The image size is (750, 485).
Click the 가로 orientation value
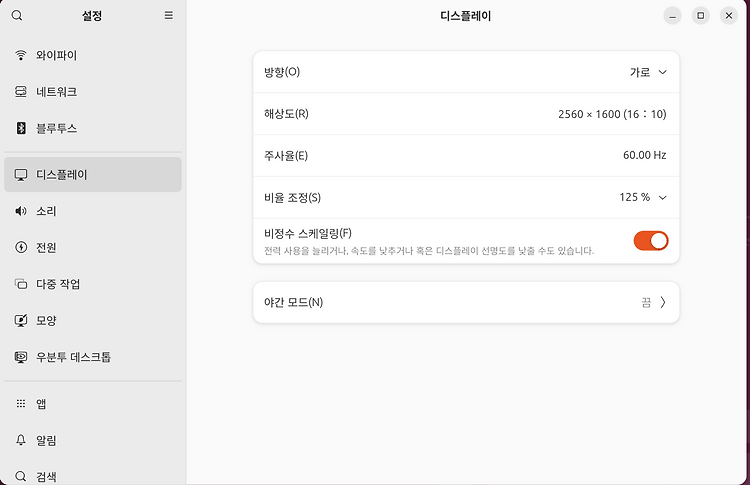640,72
